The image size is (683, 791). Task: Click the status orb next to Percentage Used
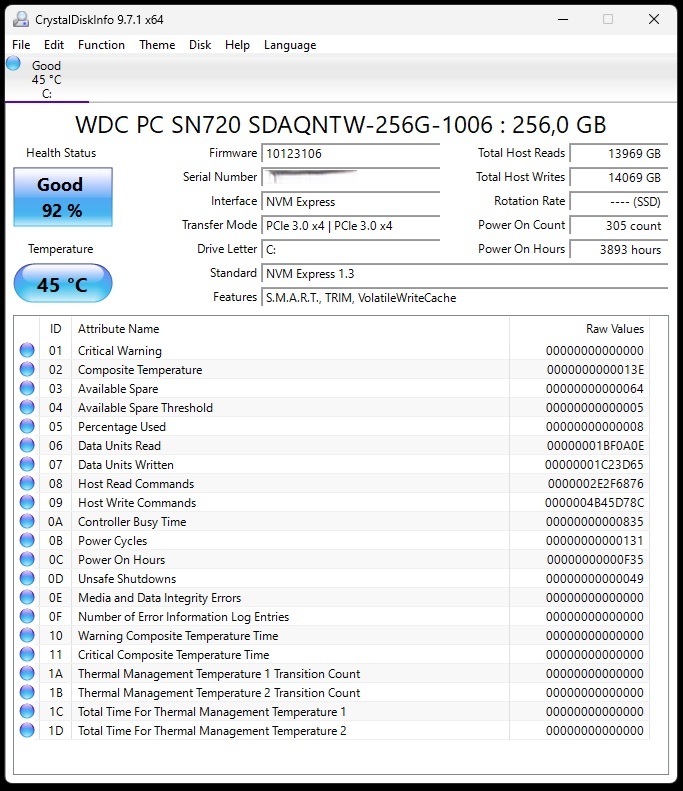pos(27,427)
